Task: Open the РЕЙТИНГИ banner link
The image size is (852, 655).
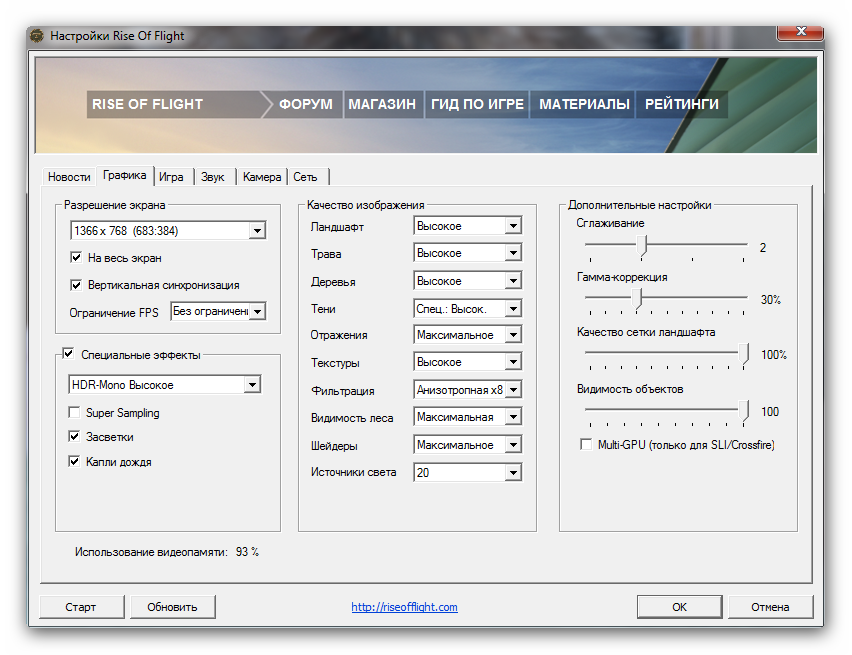Action: tap(682, 104)
